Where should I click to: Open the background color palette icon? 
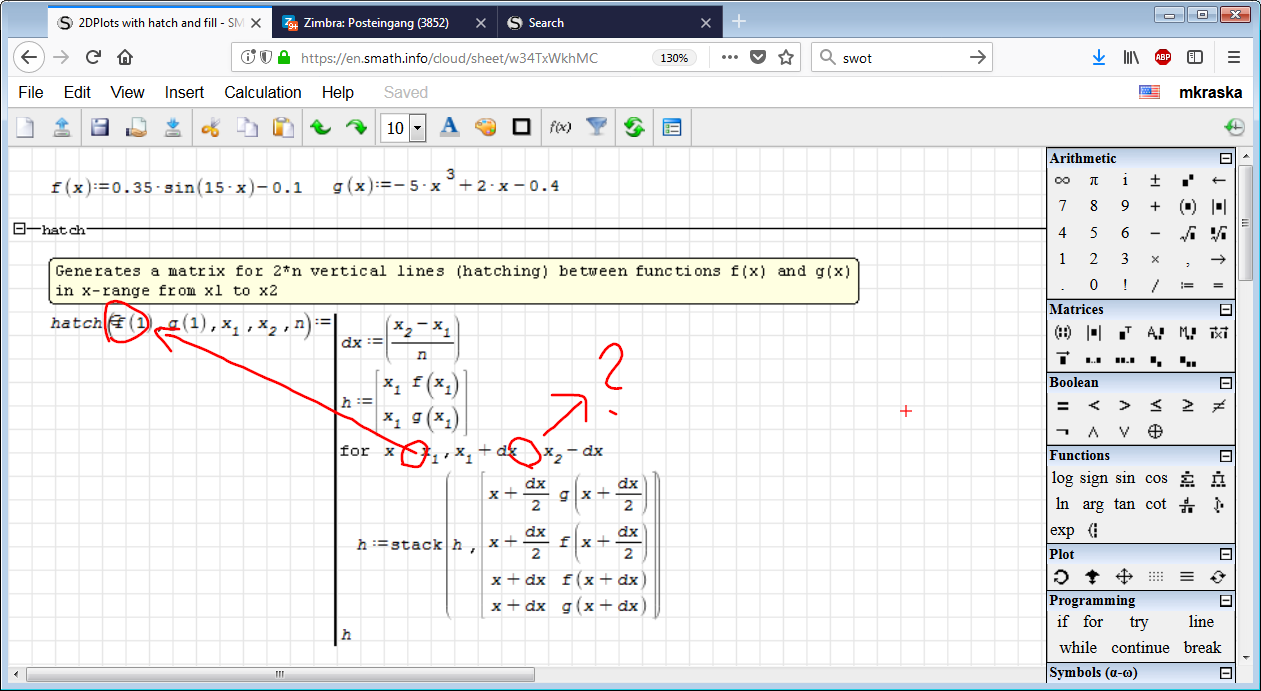point(485,127)
